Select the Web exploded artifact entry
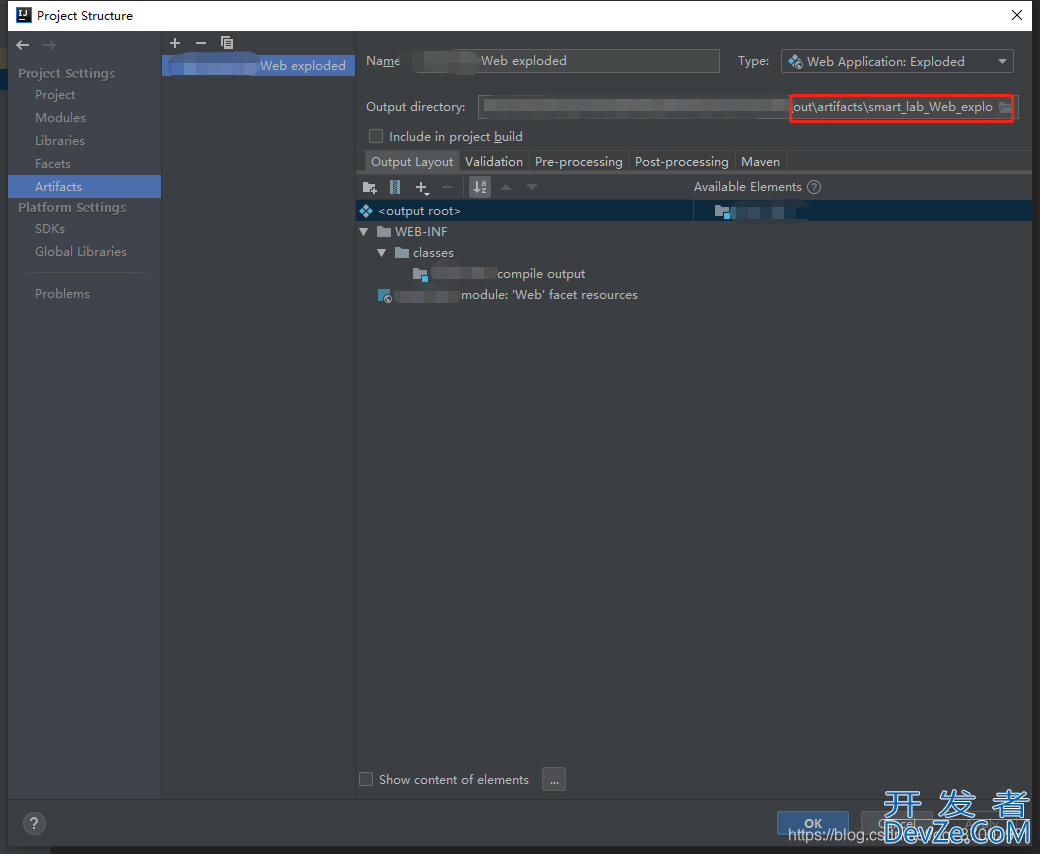The image size is (1040, 854). (x=259, y=66)
